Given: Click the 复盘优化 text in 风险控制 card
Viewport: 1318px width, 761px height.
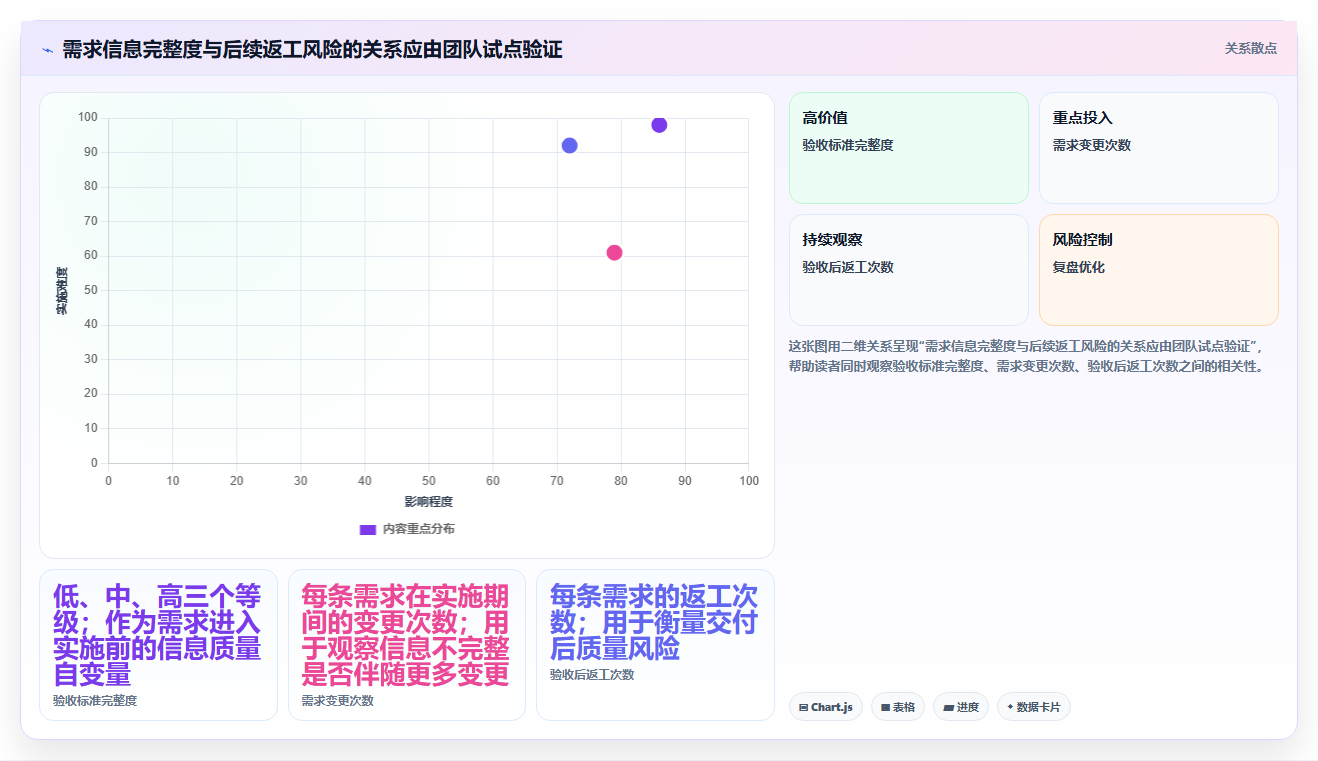Looking at the screenshot, I should click(x=1078, y=267).
